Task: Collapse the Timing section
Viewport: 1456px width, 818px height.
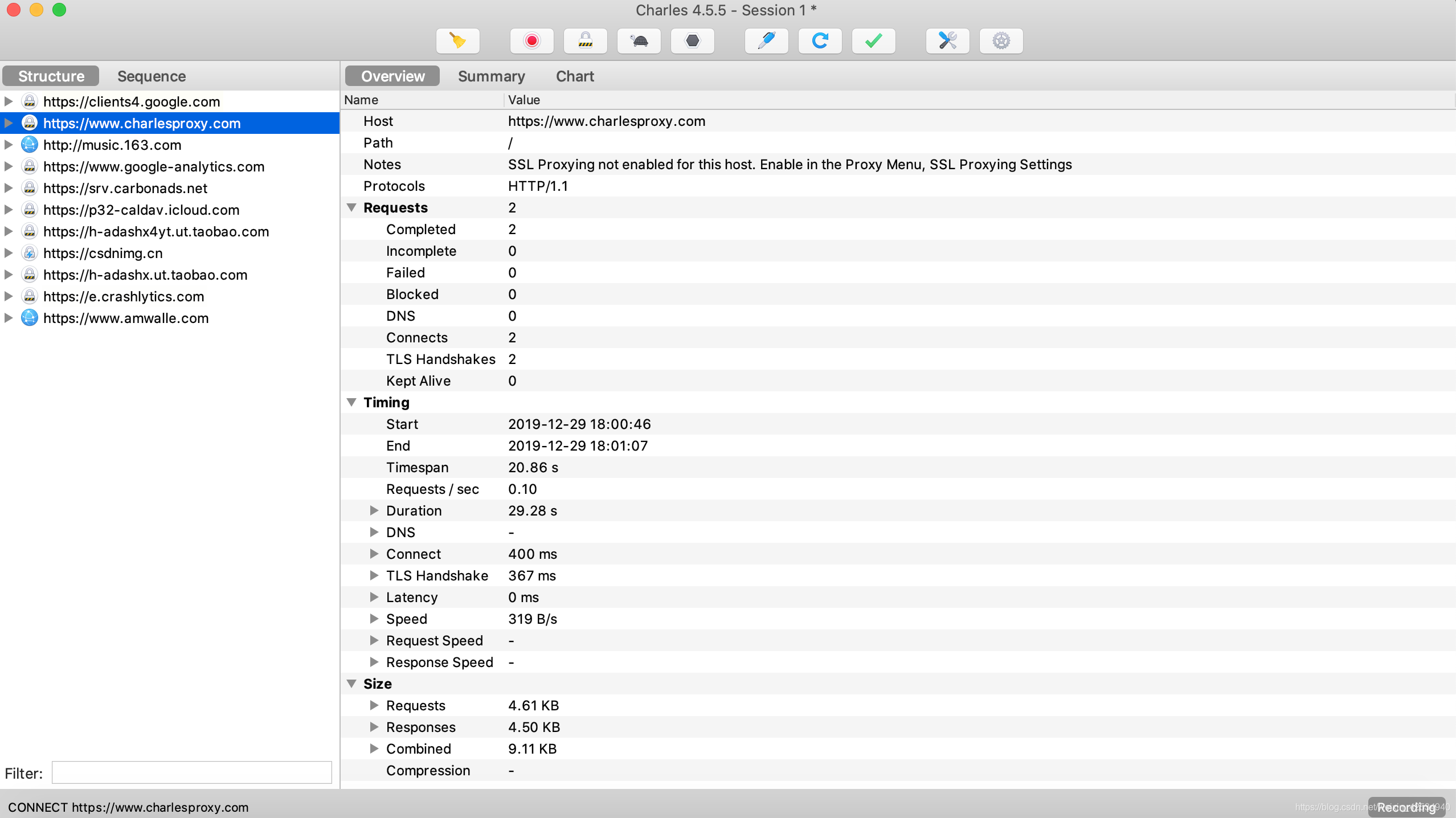Action: [x=351, y=402]
